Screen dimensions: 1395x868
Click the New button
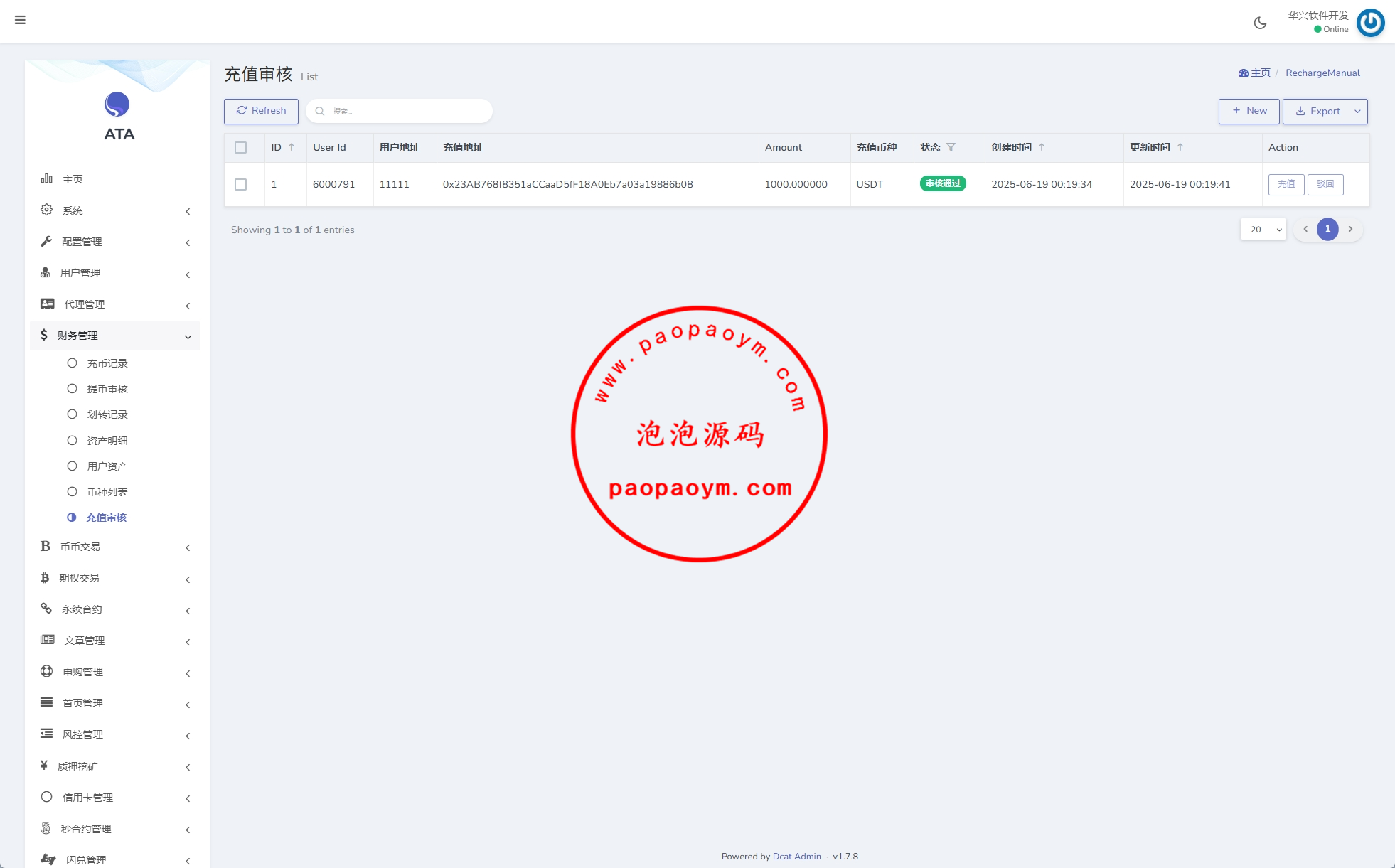point(1249,111)
